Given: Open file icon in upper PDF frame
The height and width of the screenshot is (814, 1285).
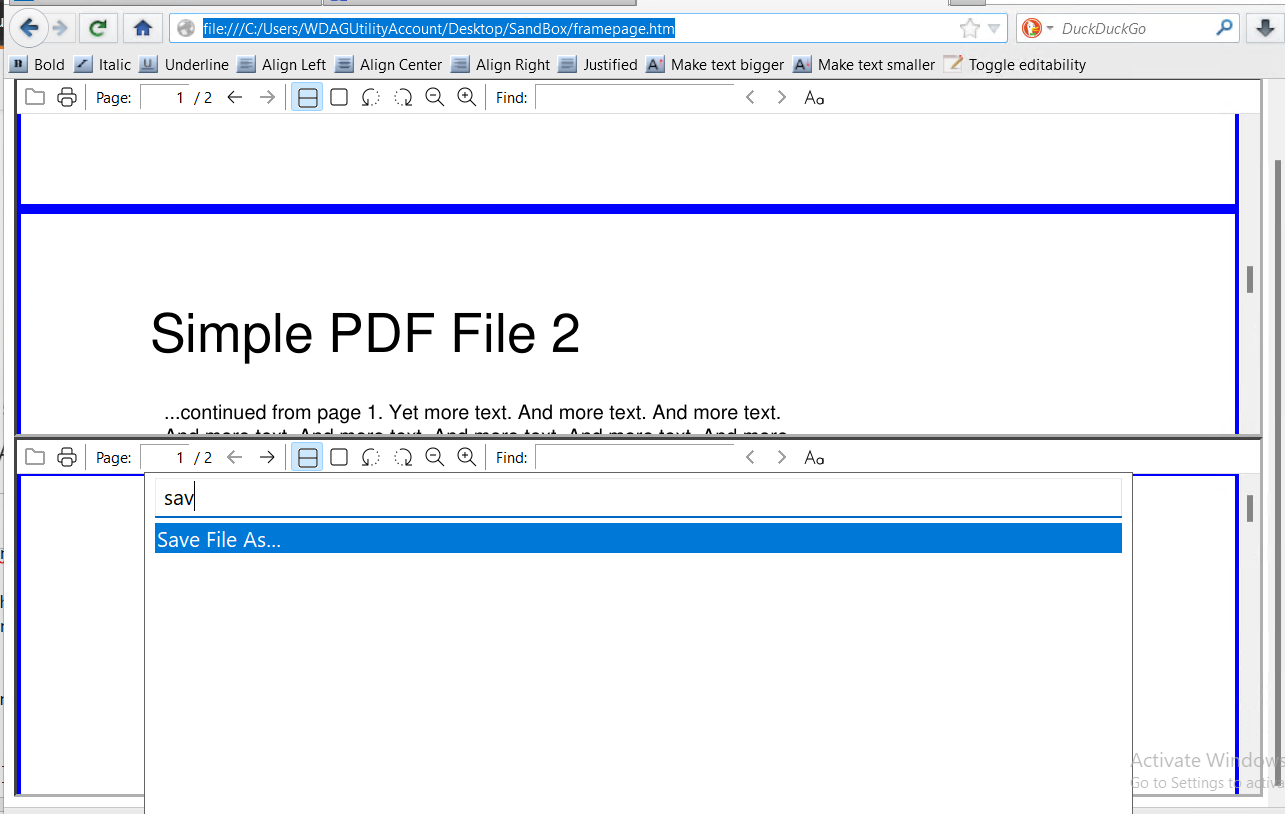Looking at the screenshot, I should [x=35, y=97].
